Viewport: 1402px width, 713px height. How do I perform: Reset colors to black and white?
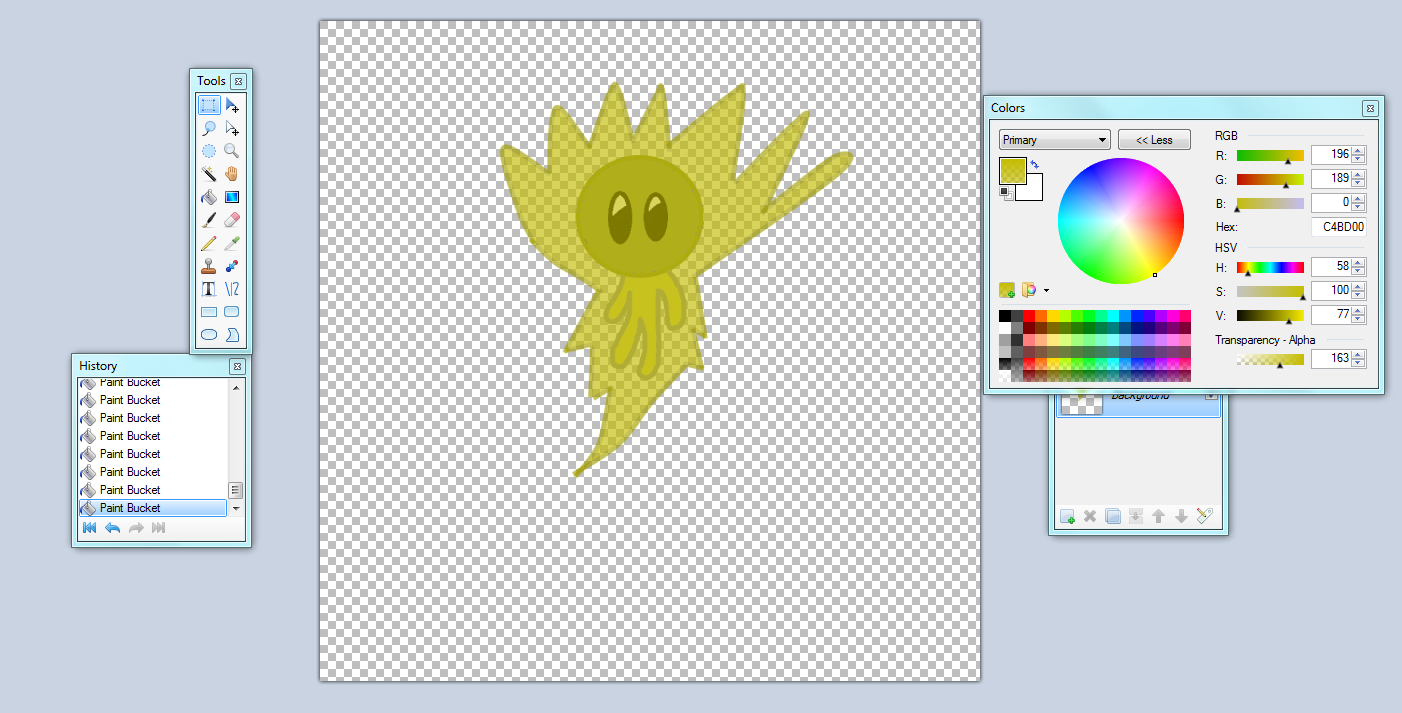1005,192
